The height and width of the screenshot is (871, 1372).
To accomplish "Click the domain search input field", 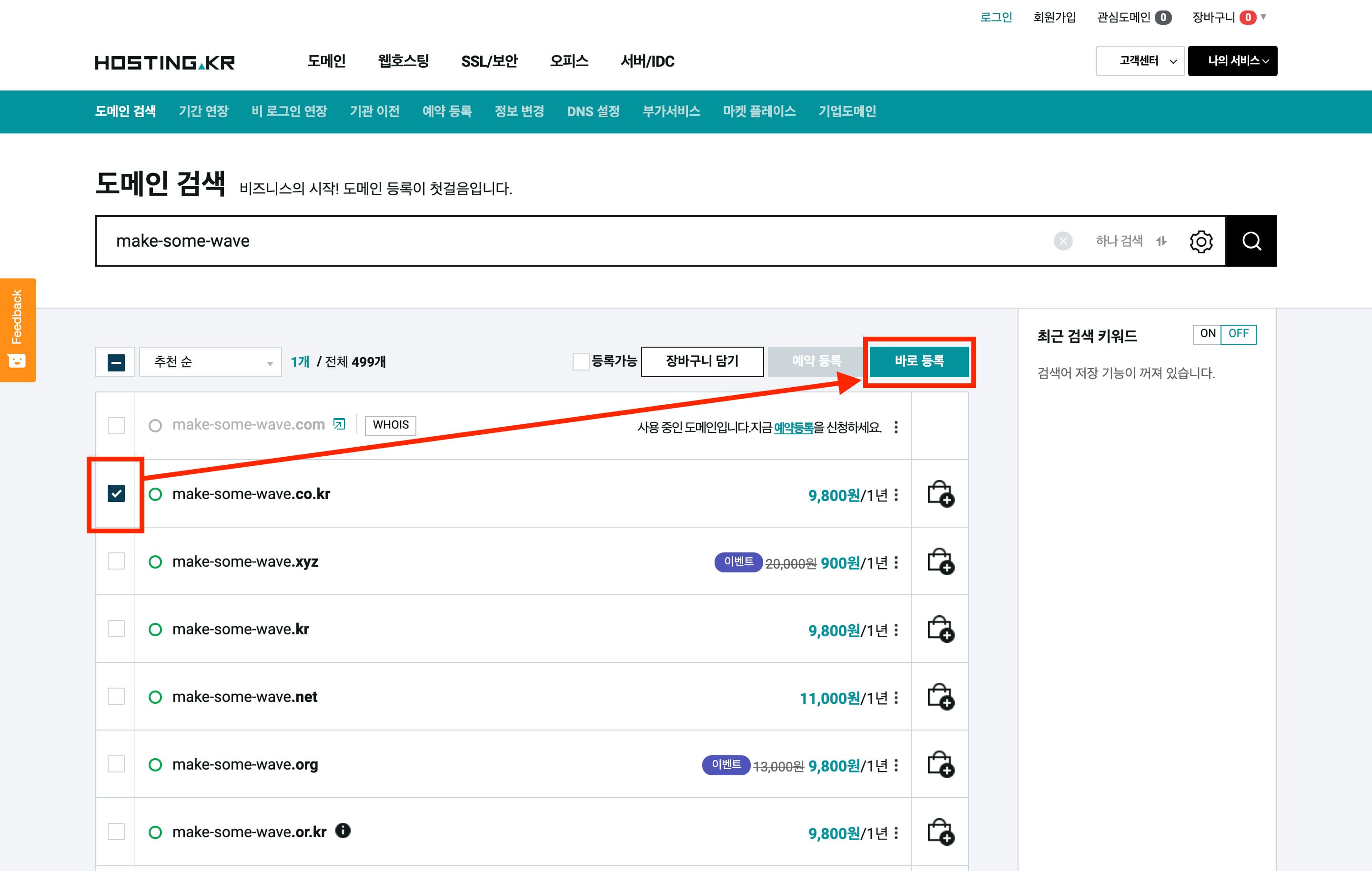I will (570, 241).
